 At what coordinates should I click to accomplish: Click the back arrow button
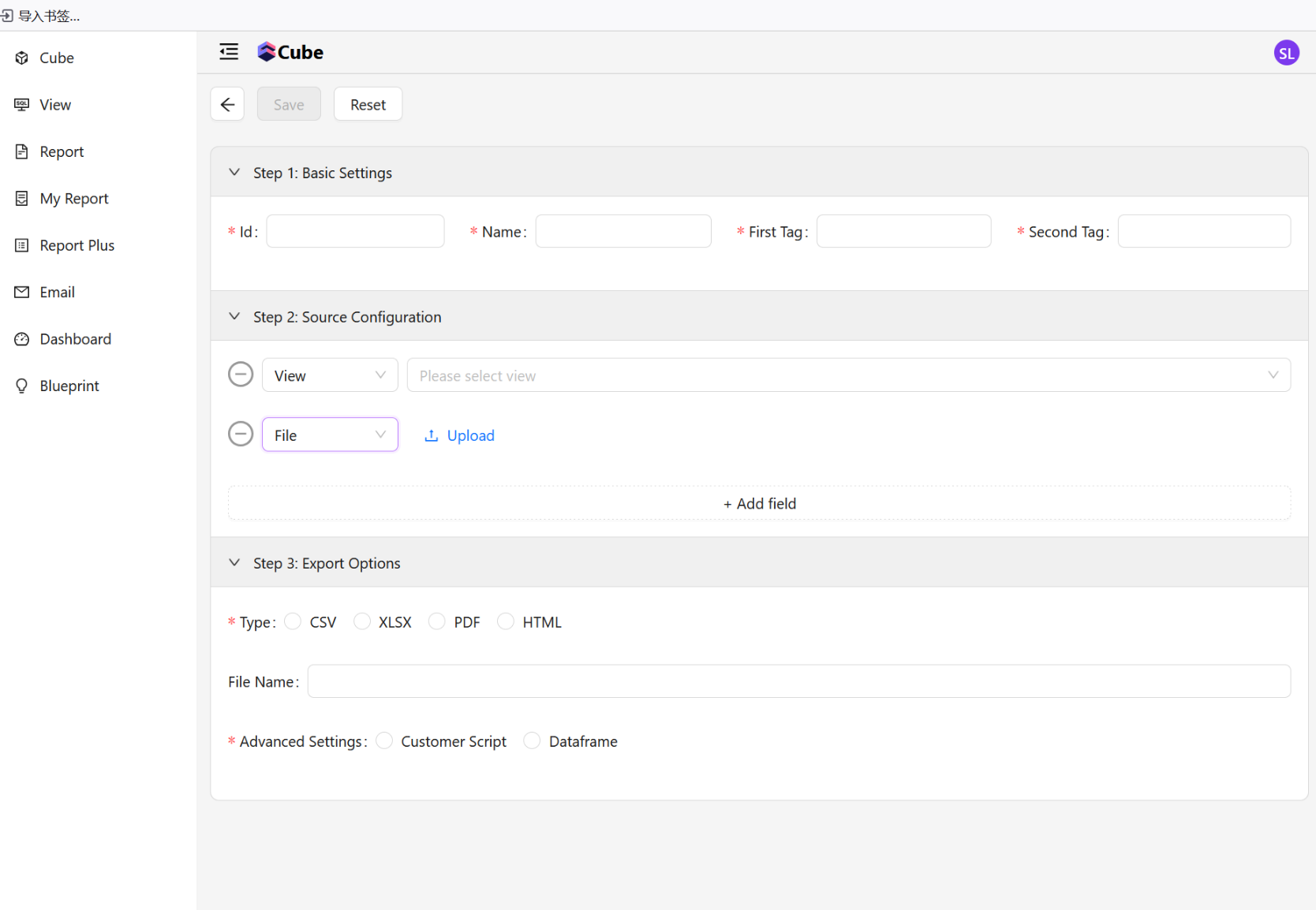tap(227, 104)
